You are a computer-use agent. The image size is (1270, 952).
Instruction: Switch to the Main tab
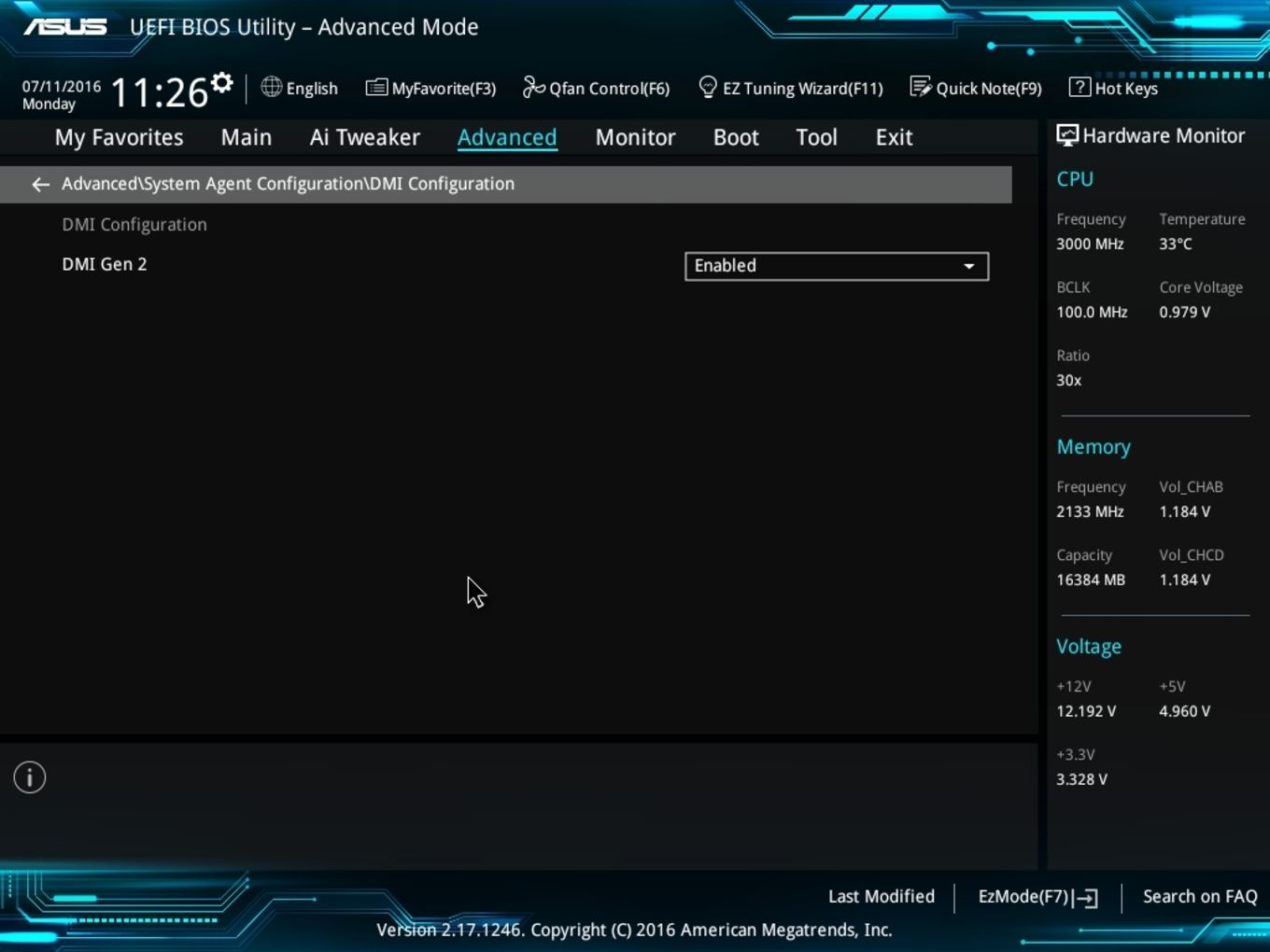[247, 137]
